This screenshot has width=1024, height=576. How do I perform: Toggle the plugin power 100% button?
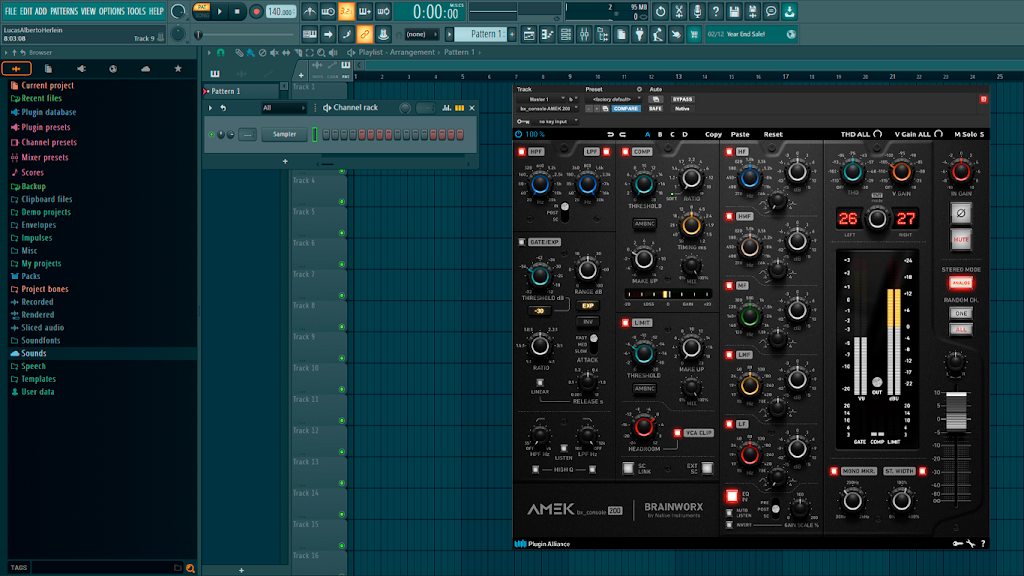(519, 135)
